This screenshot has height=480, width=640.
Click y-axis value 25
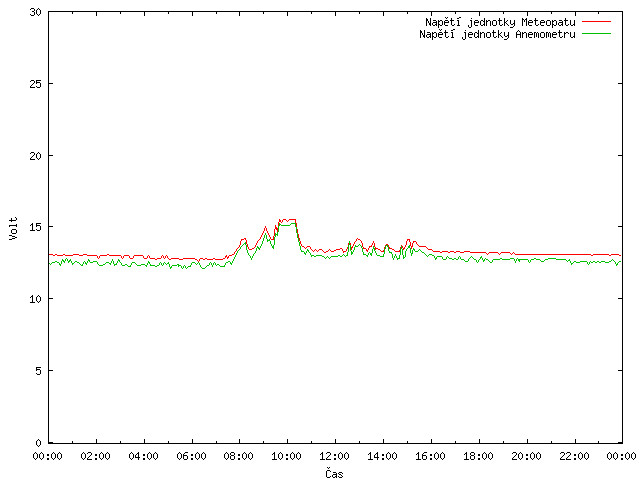36,84
